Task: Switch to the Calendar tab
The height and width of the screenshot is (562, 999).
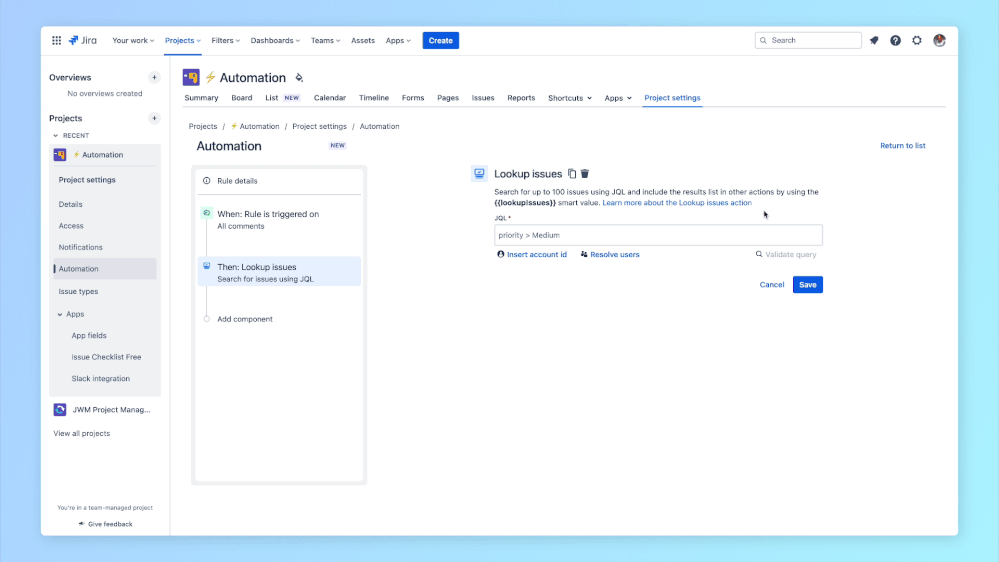Action: coord(330,98)
